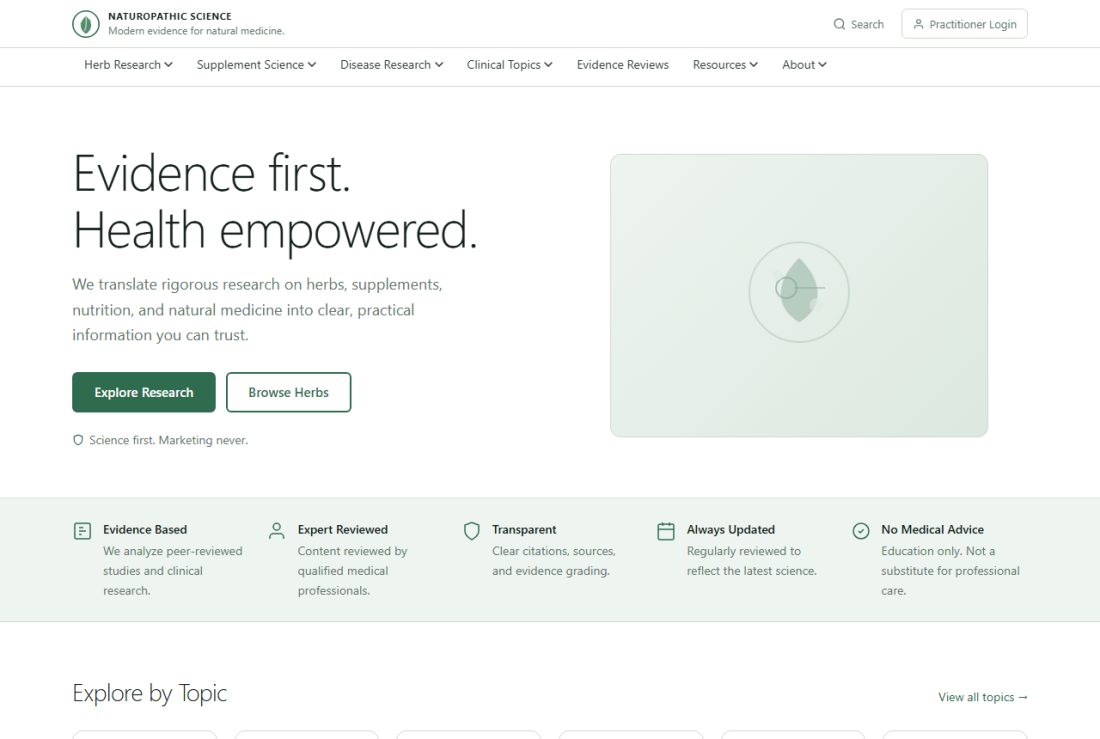Click the Explore Research button

click(144, 392)
